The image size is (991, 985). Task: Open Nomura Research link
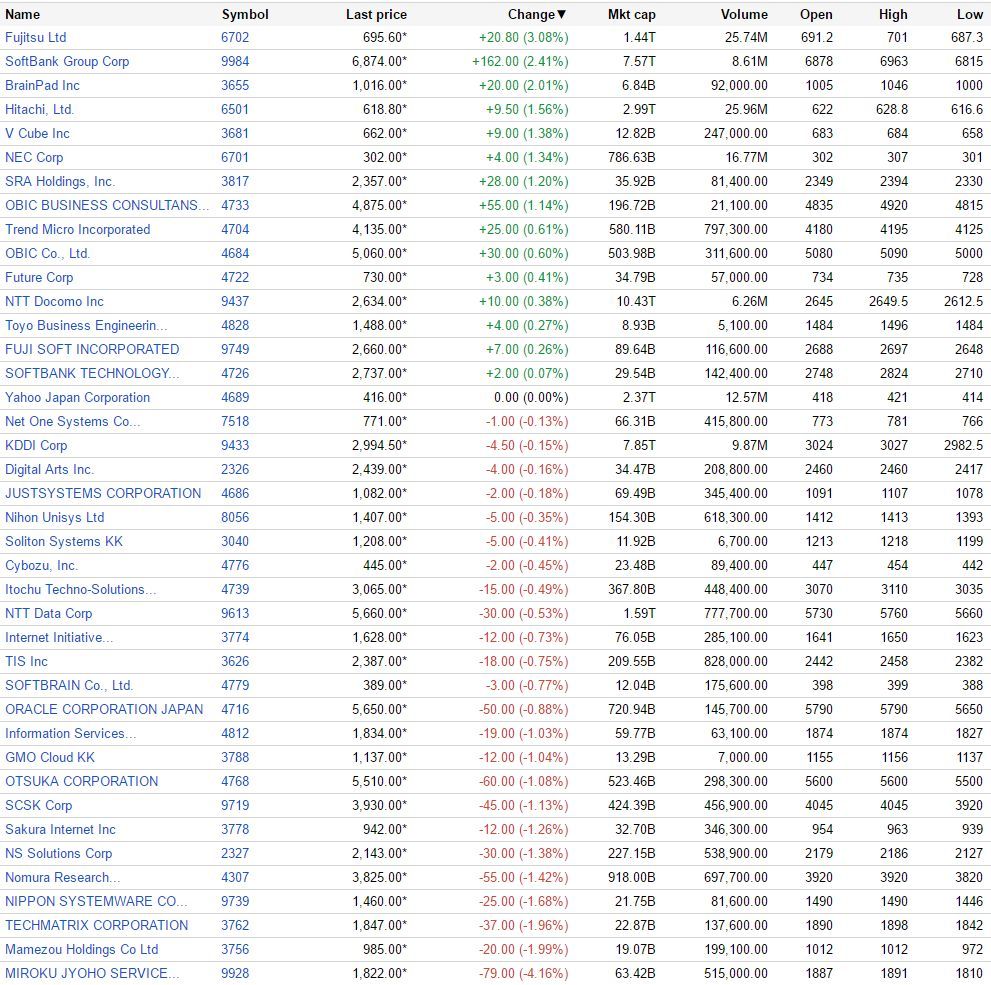pos(63,878)
